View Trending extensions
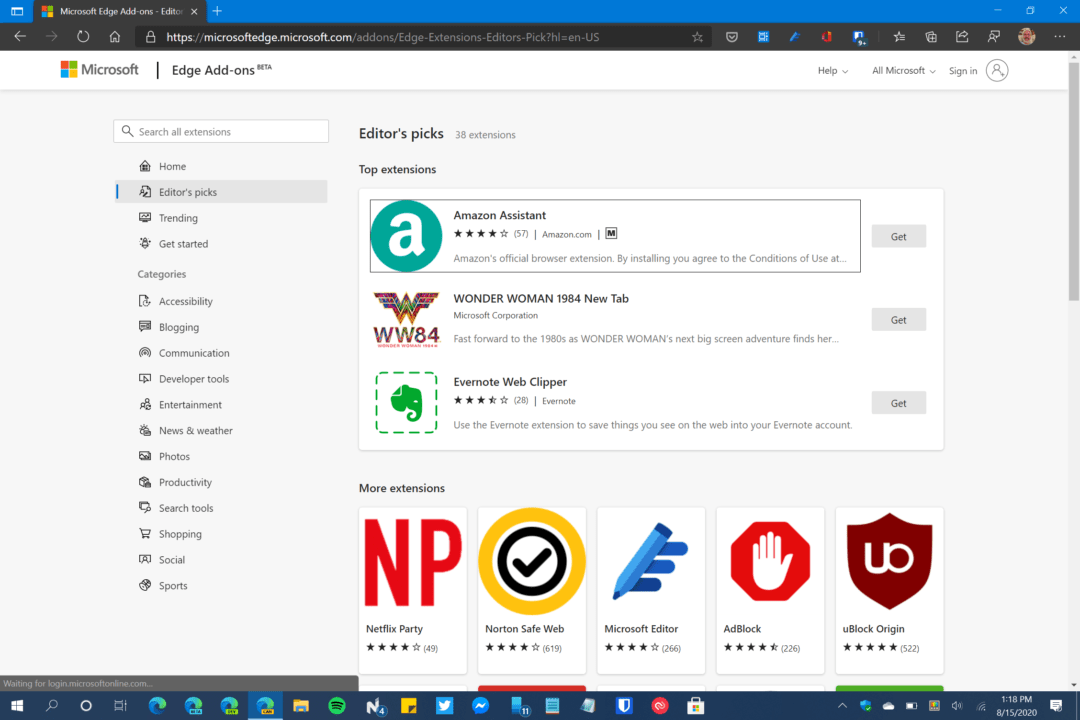 177,217
